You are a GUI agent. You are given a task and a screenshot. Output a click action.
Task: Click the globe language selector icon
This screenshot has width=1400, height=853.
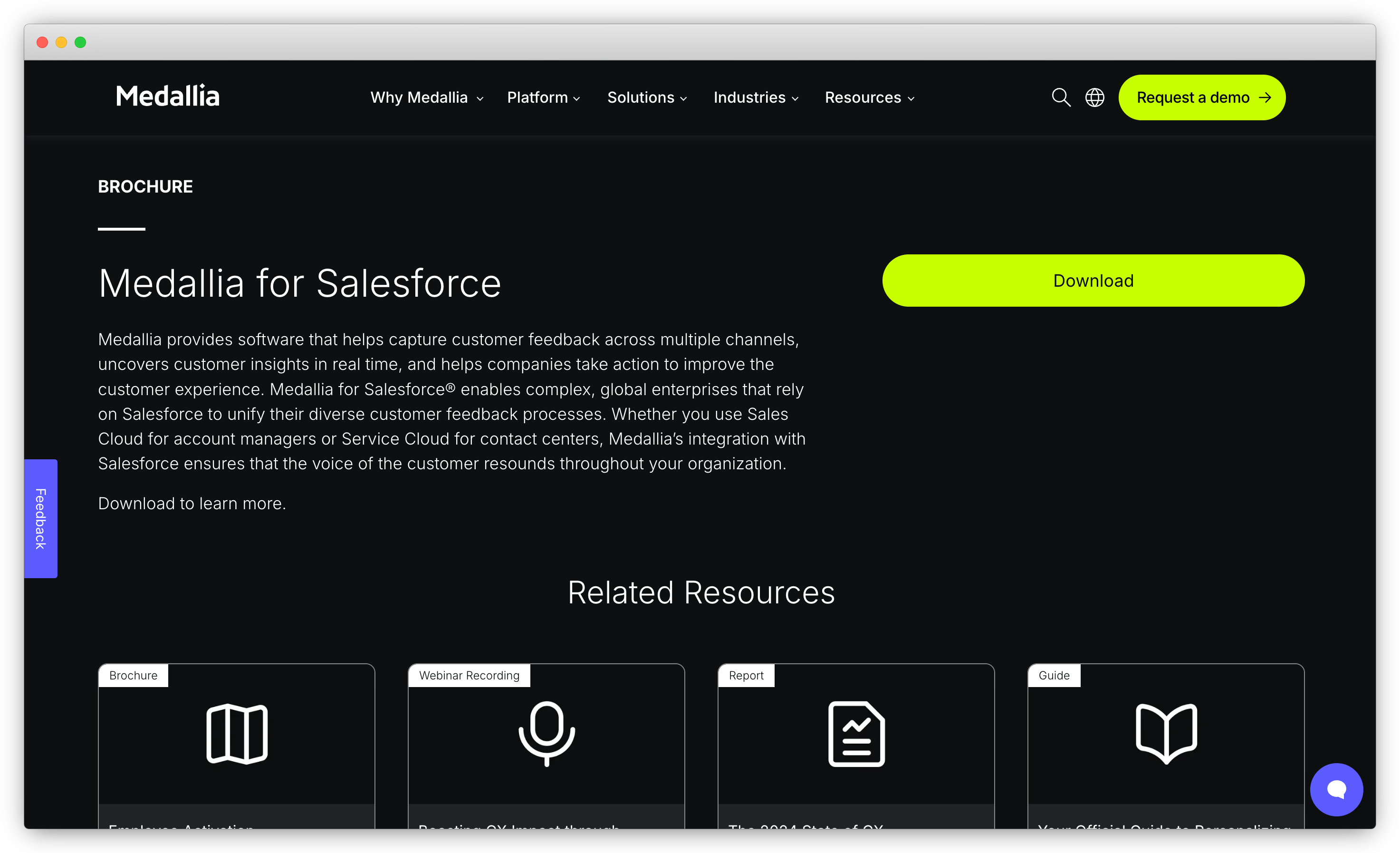tap(1094, 97)
